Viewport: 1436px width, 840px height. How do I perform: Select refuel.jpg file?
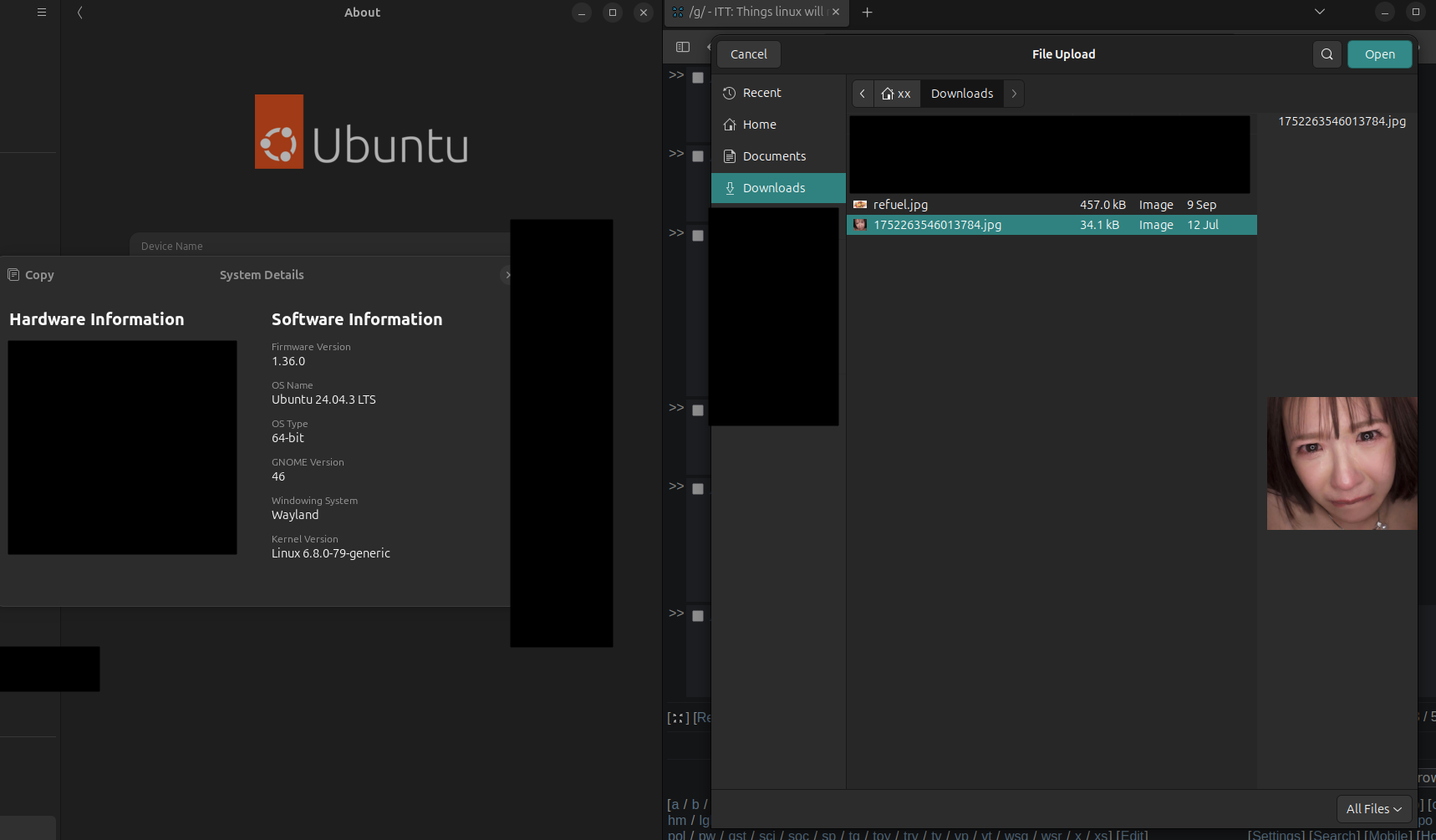pos(1052,205)
